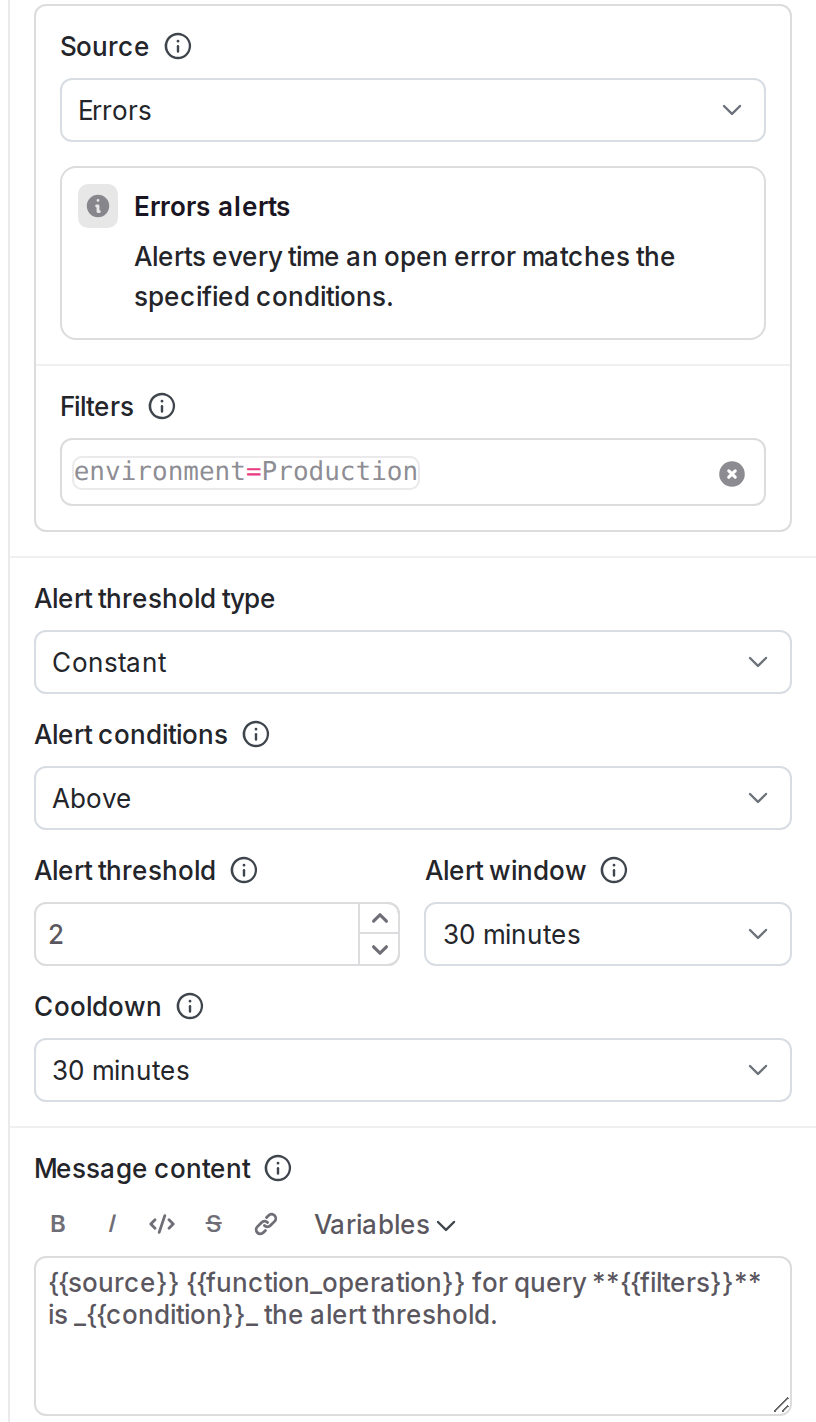Insert code formatting in the message editor
816x1422 pixels.
(162, 1224)
